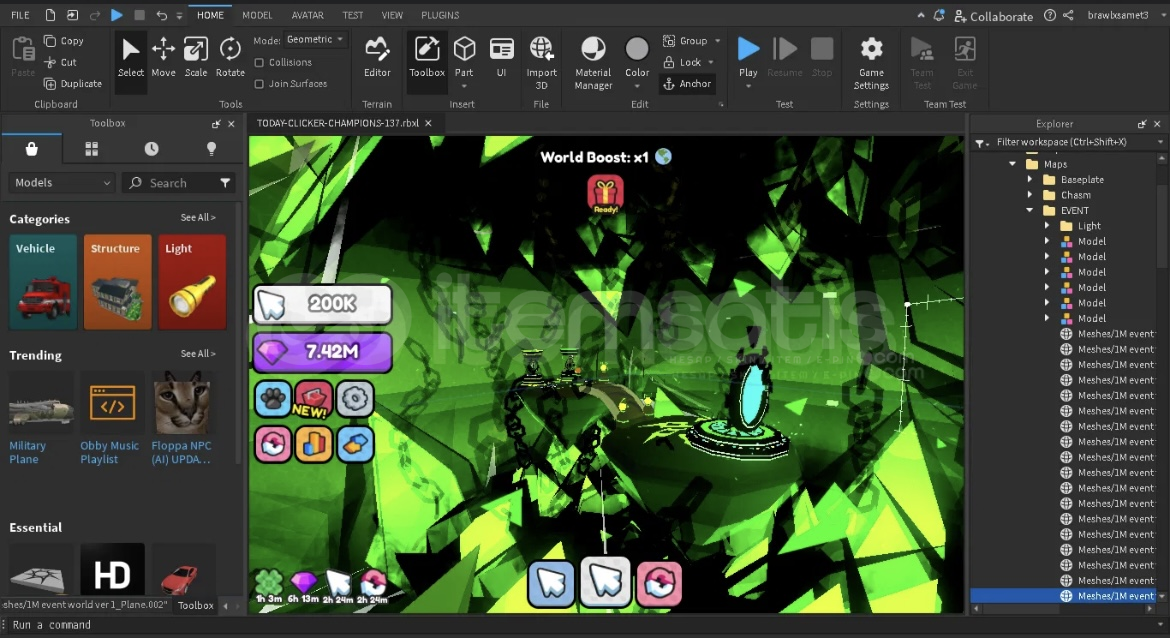
Task: Open the Group dropdown arrow
Action: [718, 41]
